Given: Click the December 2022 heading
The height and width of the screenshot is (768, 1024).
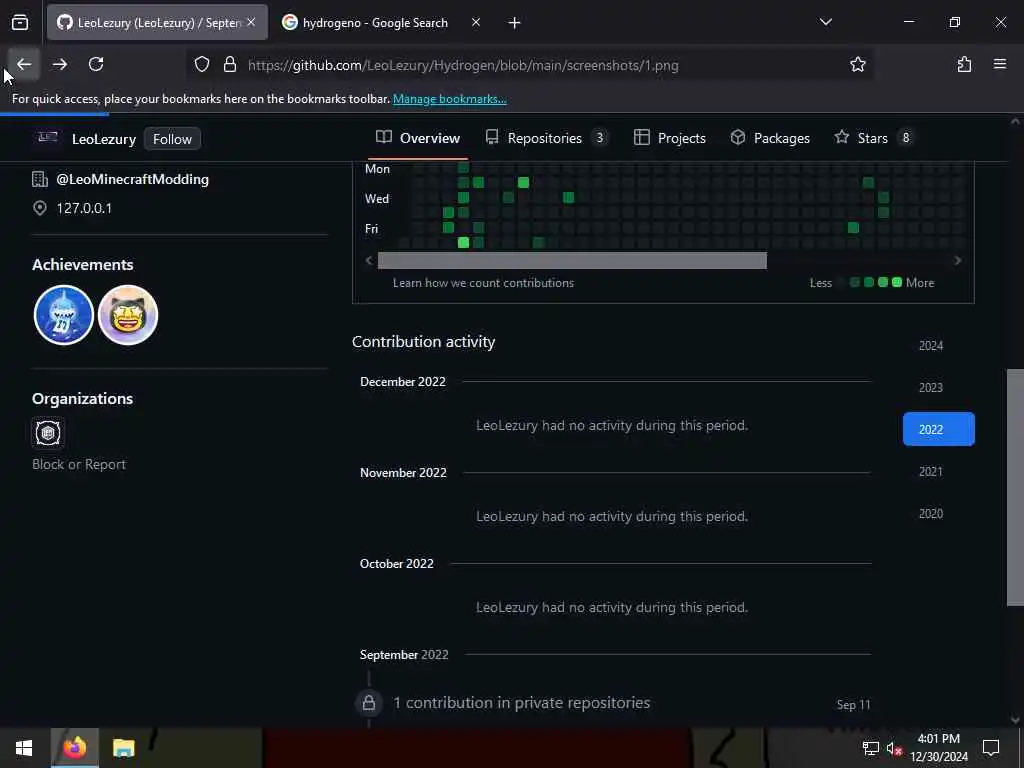Looking at the screenshot, I should coord(403,382).
